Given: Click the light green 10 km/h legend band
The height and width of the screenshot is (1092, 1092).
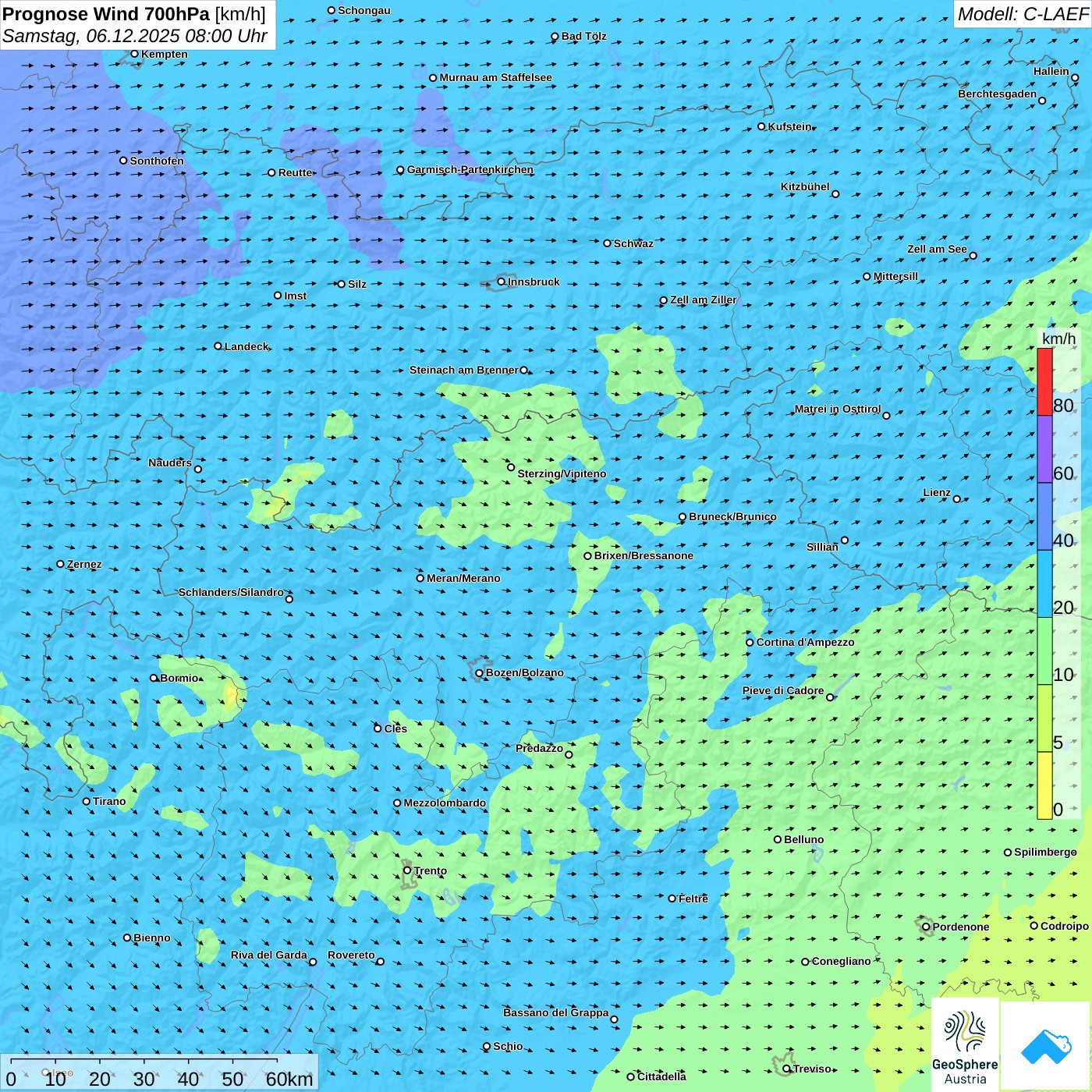Looking at the screenshot, I should tap(1044, 651).
